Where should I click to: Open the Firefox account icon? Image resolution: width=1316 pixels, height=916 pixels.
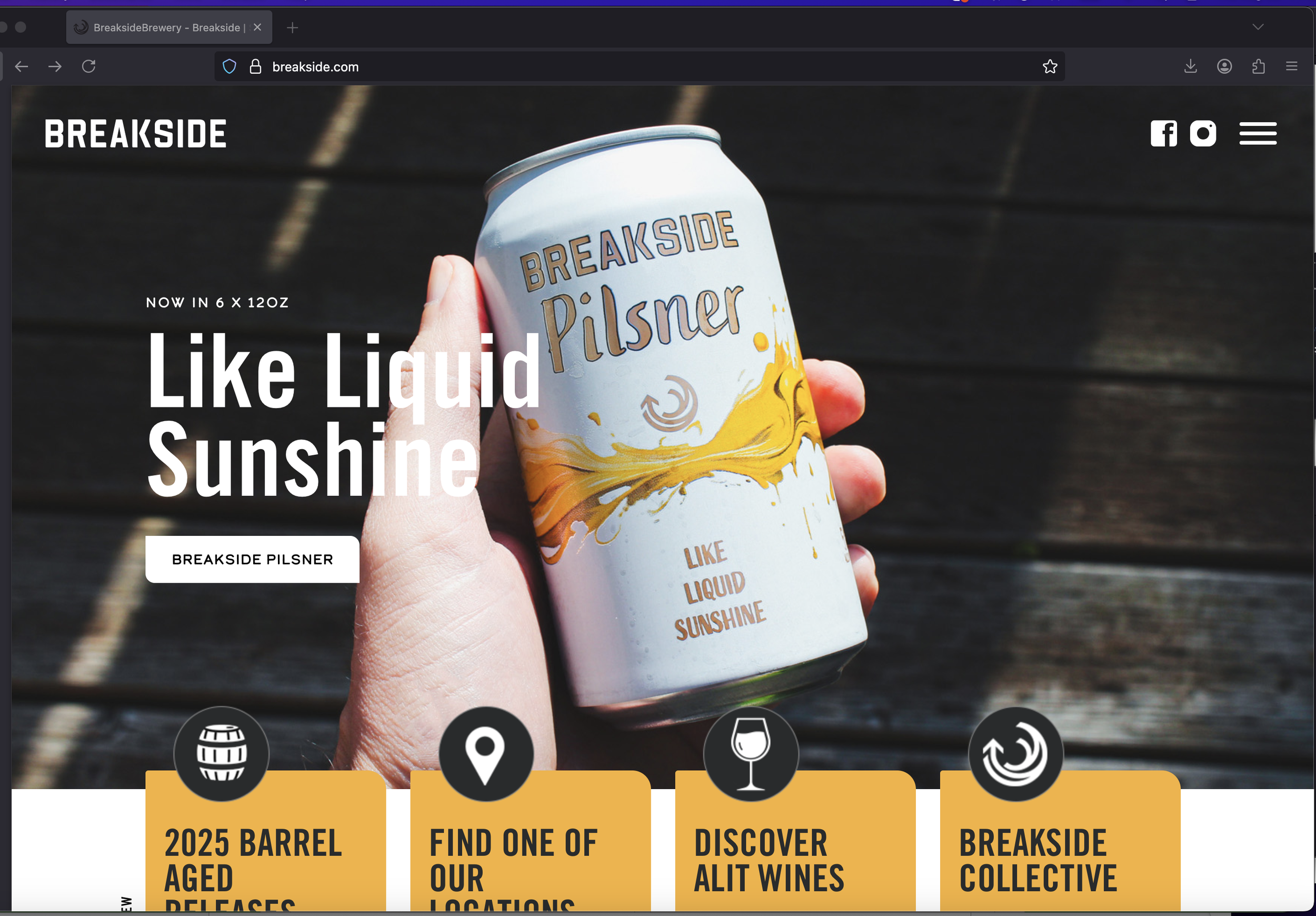click(1224, 66)
